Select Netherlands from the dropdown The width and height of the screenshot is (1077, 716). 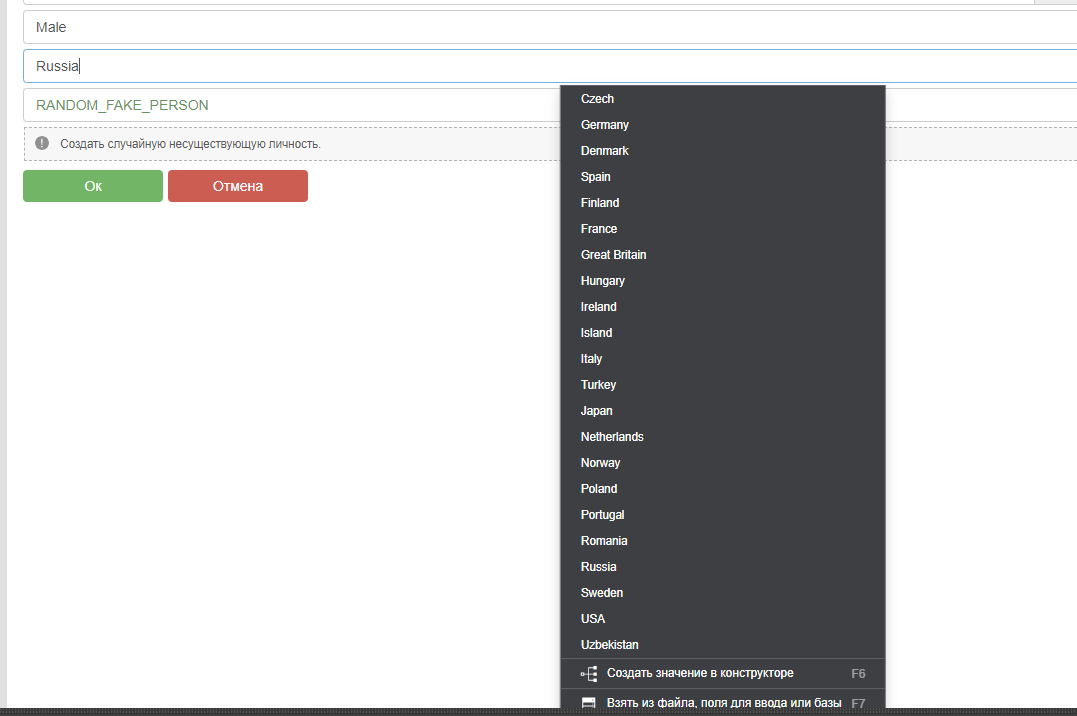pos(612,437)
